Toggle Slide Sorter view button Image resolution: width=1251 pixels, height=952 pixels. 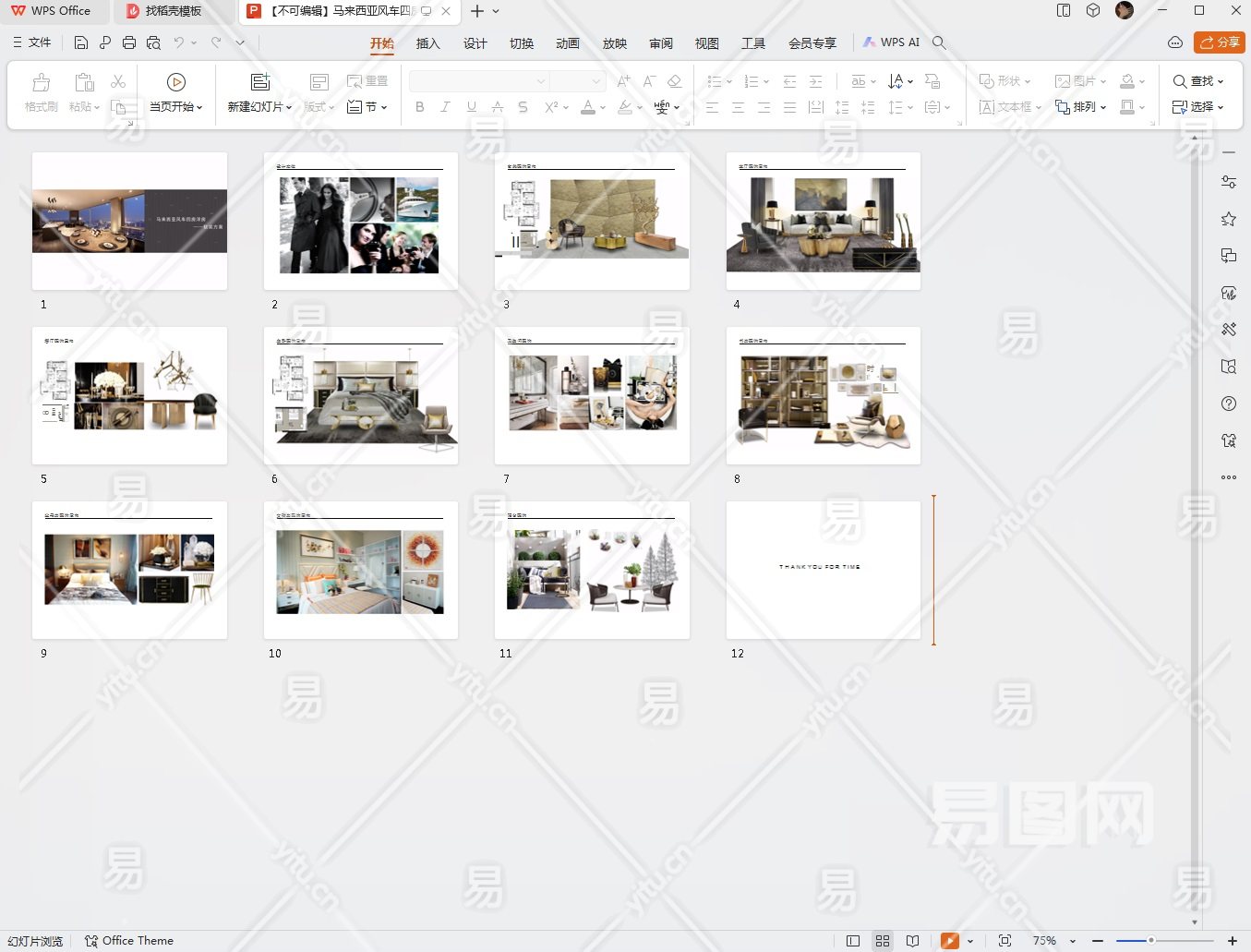[883, 941]
